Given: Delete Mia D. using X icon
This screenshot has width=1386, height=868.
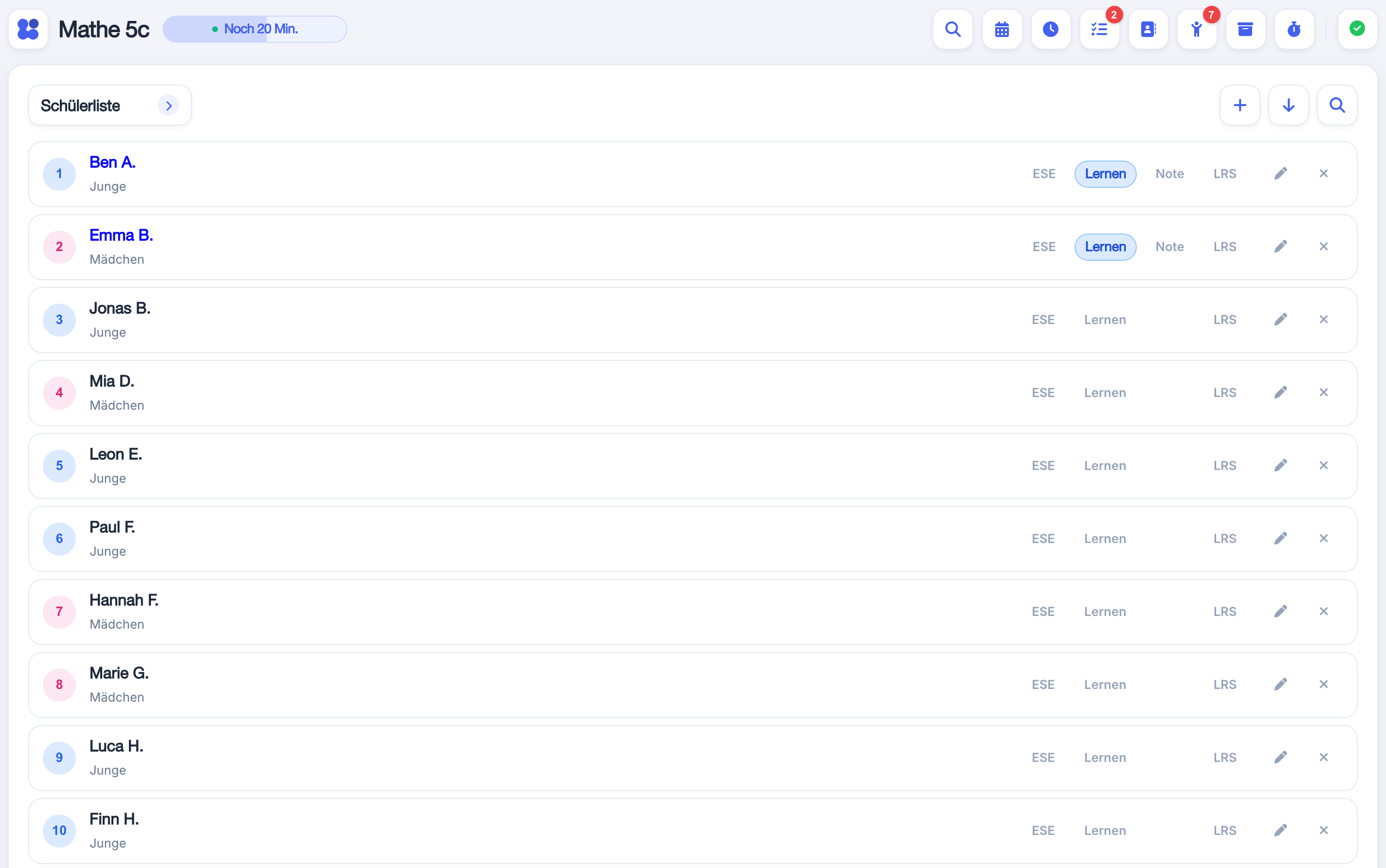Looking at the screenshot, I should pyautogui.click(x=1324, y=392).
